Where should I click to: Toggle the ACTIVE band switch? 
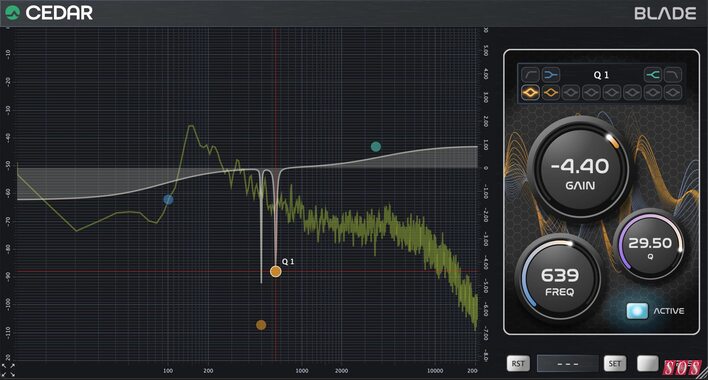click(637, 311)
